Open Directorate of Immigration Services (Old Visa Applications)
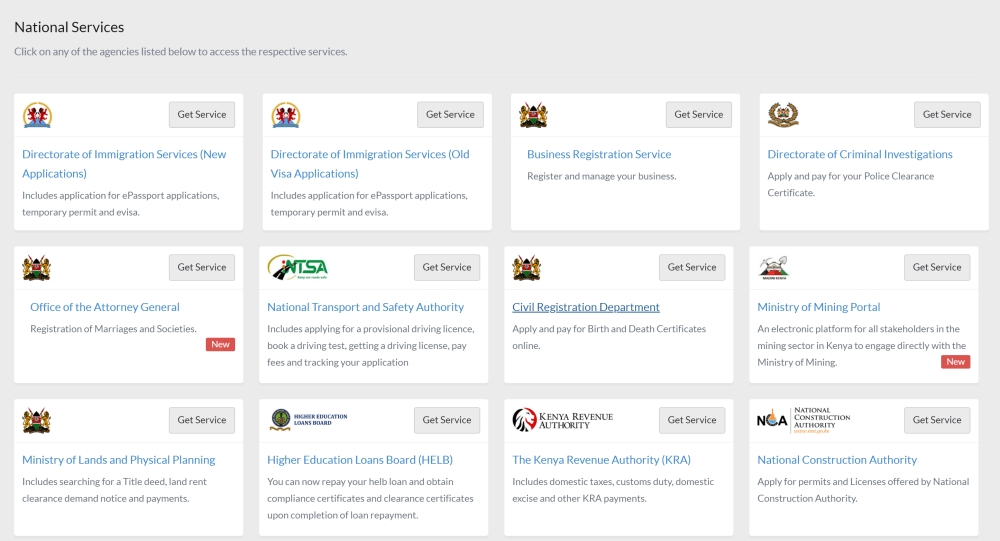 tap(370, 164)
